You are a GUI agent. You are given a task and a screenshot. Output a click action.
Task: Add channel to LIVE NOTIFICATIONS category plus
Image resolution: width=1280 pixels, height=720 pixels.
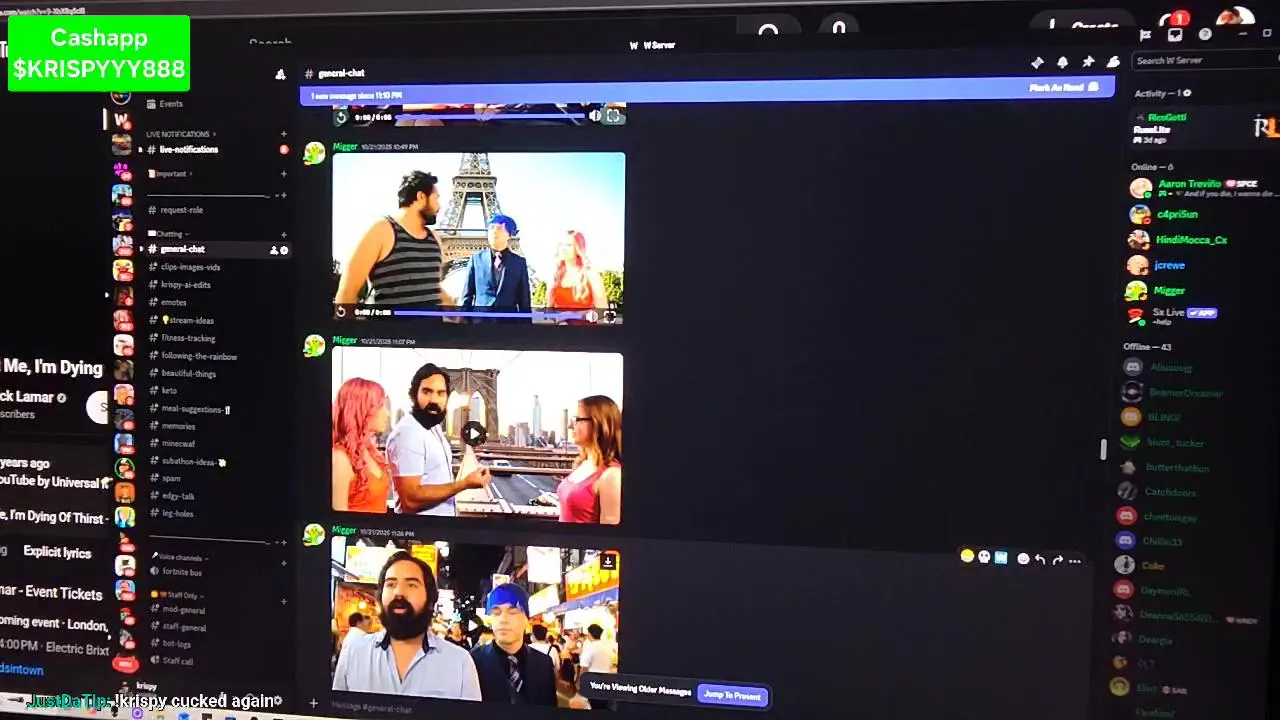(284, 134)
